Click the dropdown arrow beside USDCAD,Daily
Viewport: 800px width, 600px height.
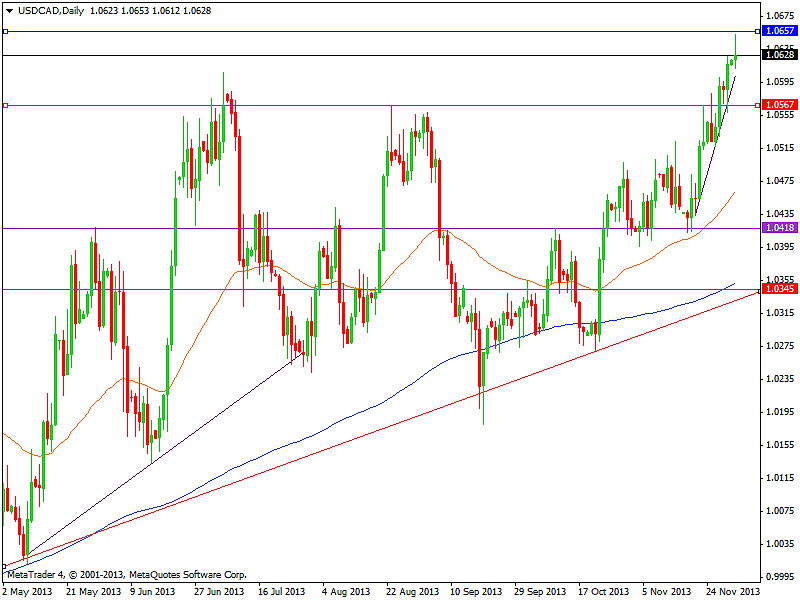[8, 9]
